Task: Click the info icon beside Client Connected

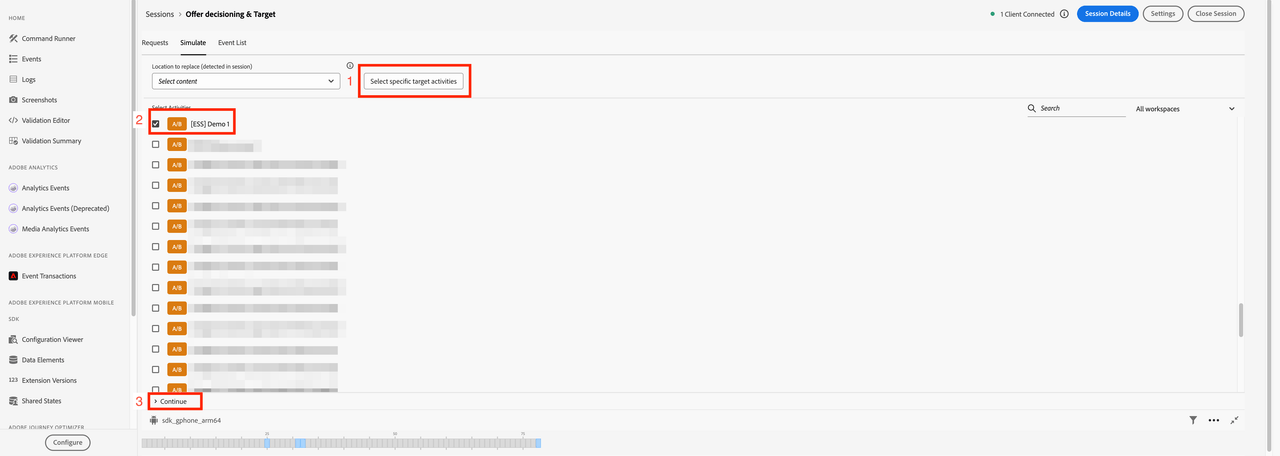Action: [1064, 14]
